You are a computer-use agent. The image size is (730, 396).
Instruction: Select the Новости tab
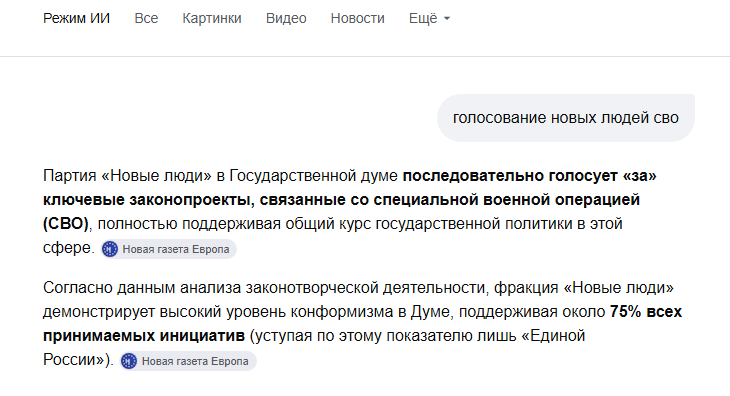tap(358, 19)
